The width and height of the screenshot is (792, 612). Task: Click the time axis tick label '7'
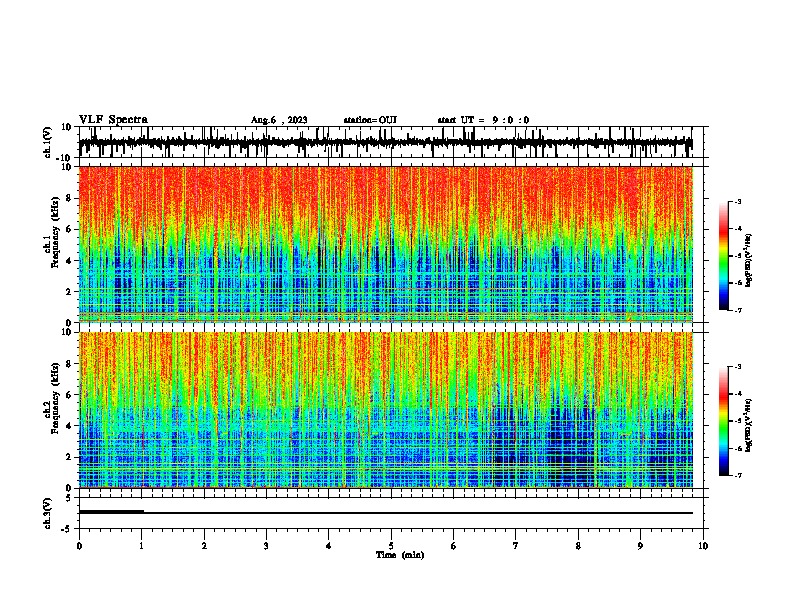click(x=516, y=546)
